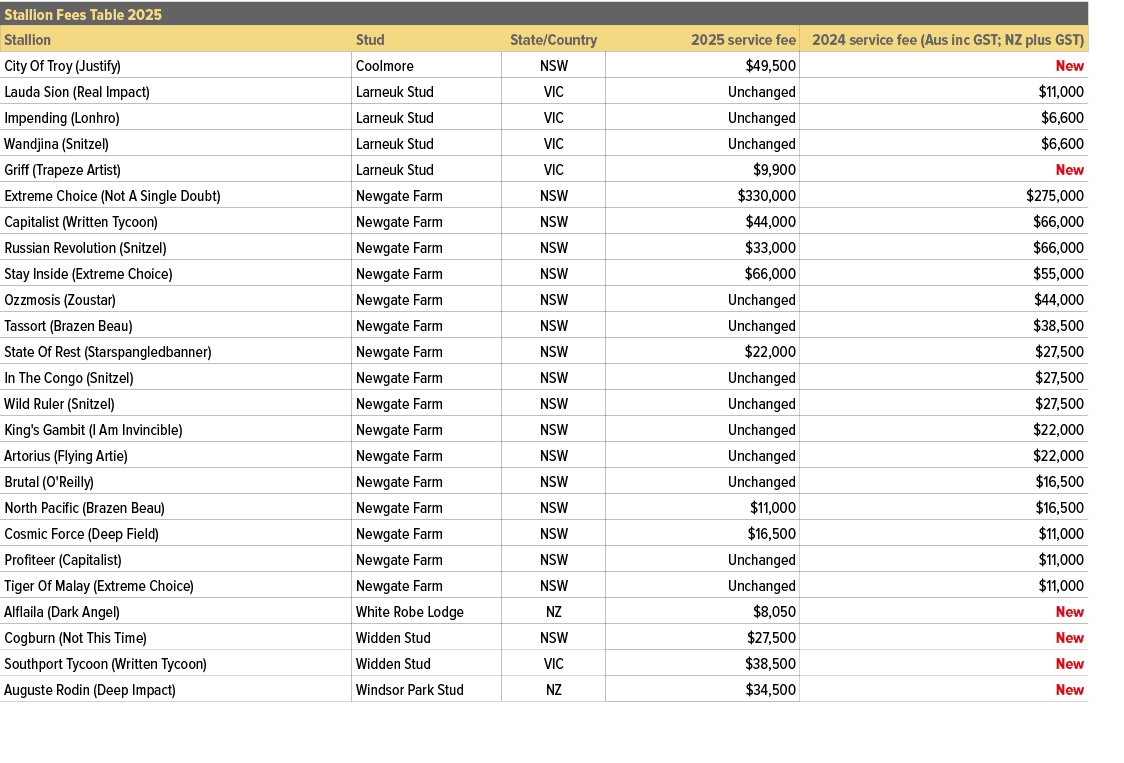The image size is (1124, 763).
Task: Select the Windsor Park Stud cell
Action: 409,690
